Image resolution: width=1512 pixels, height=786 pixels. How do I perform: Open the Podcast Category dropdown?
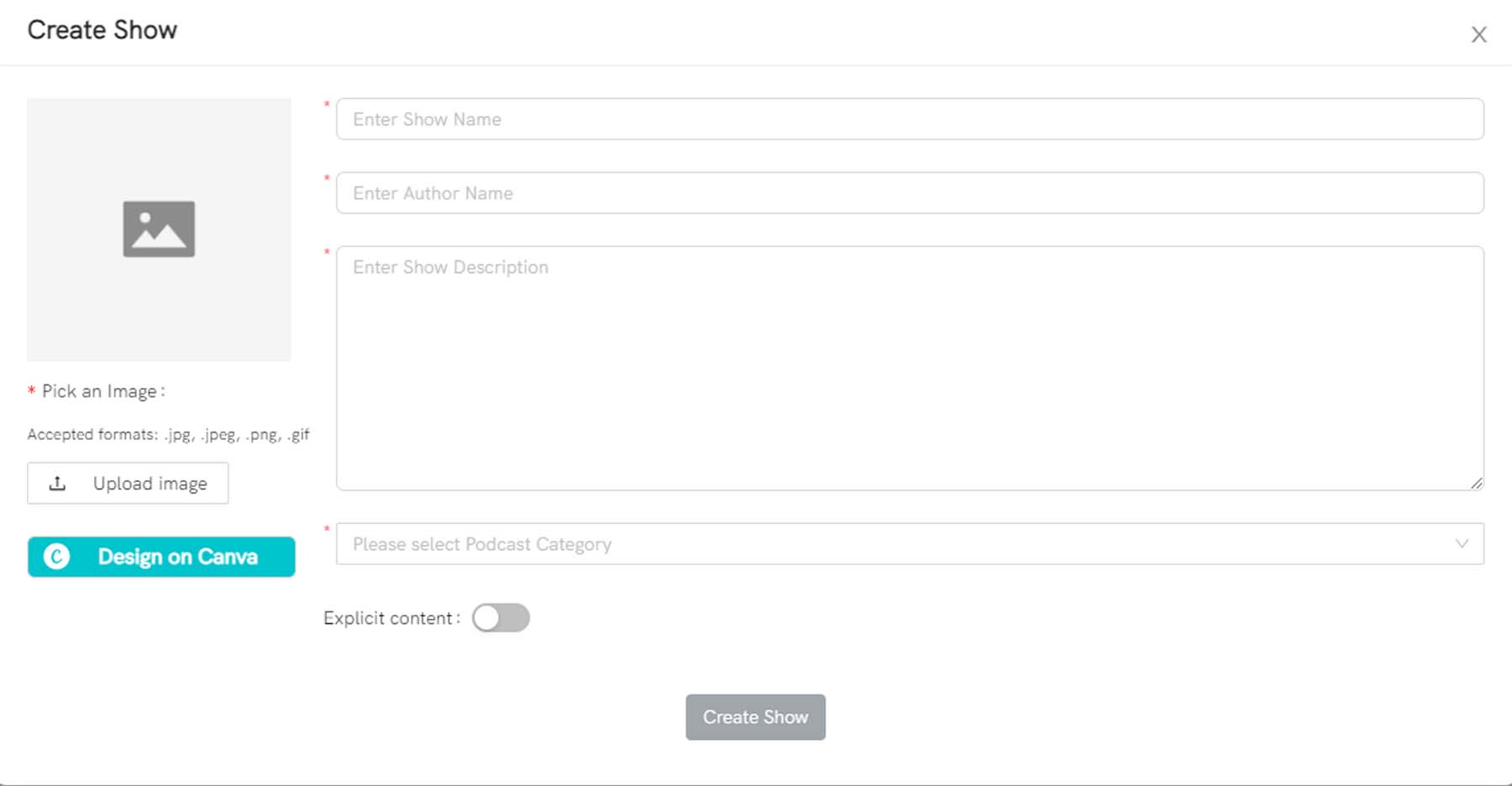pos(899,544)
